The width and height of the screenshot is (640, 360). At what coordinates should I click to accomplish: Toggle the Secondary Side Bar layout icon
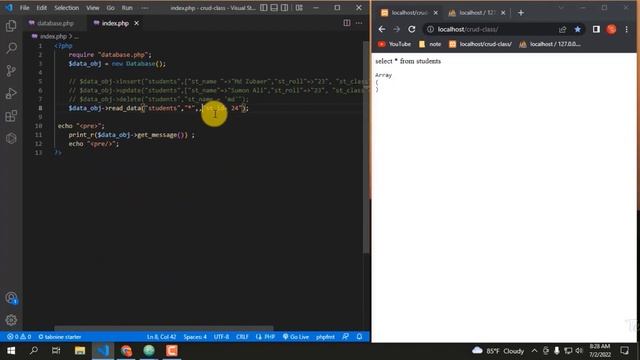(285, 8)
